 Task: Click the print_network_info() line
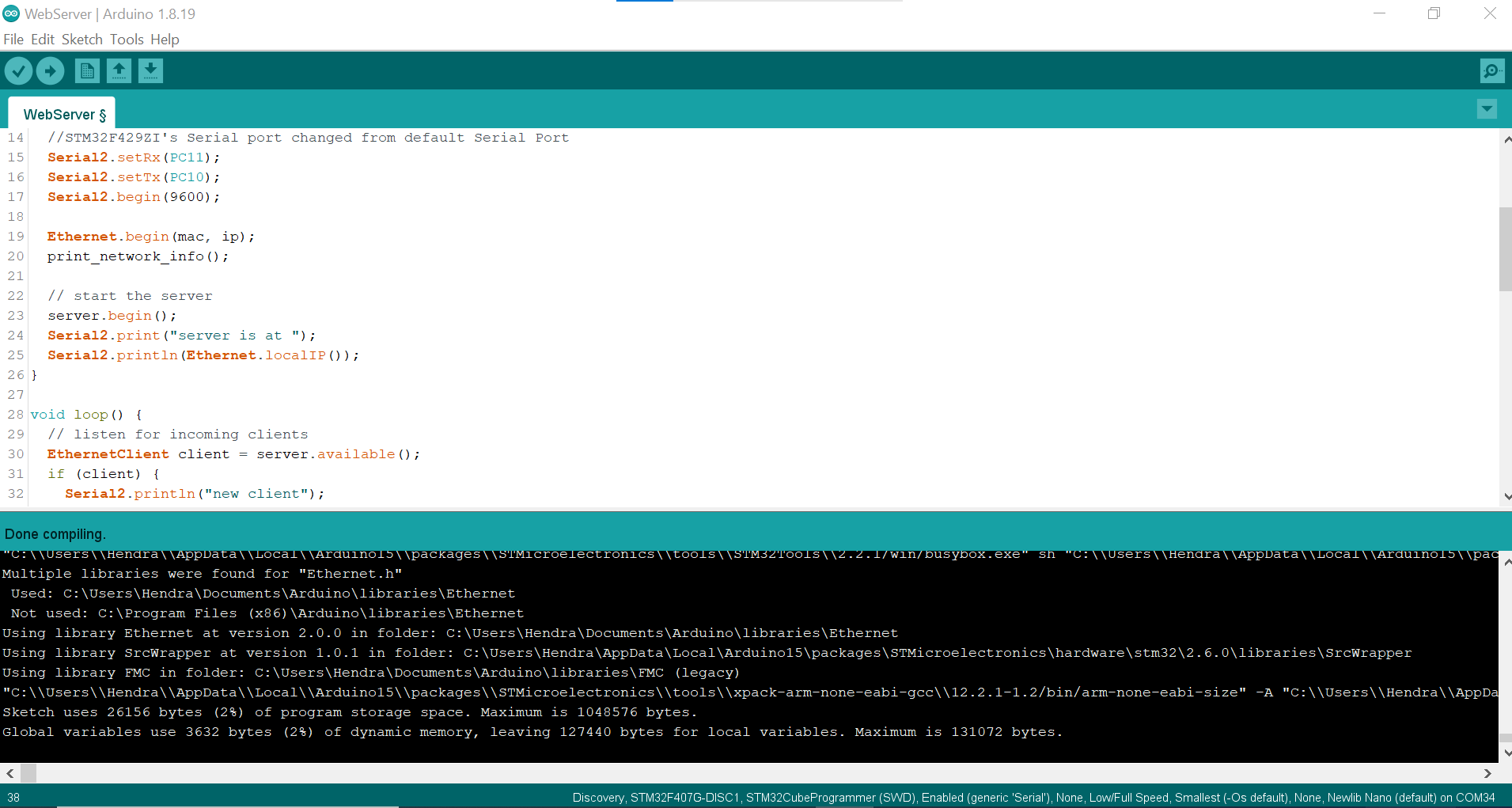(138, 256)
